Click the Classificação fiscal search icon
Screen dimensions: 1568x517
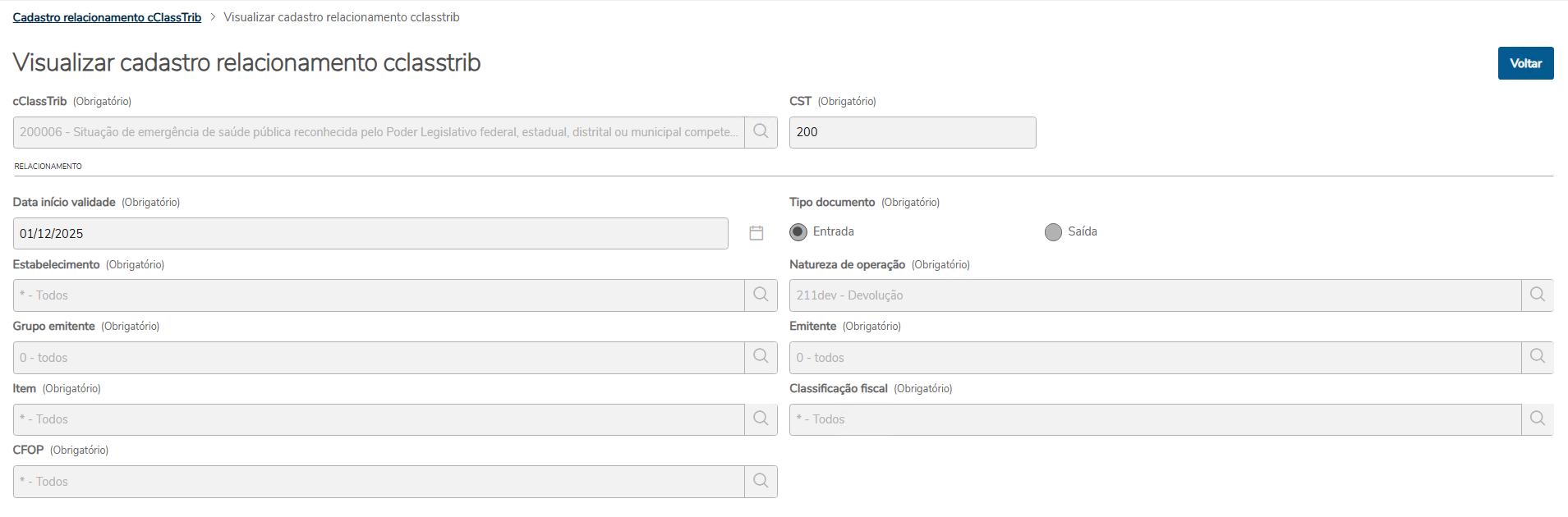pyautogui.click(x=1537, y=419)
